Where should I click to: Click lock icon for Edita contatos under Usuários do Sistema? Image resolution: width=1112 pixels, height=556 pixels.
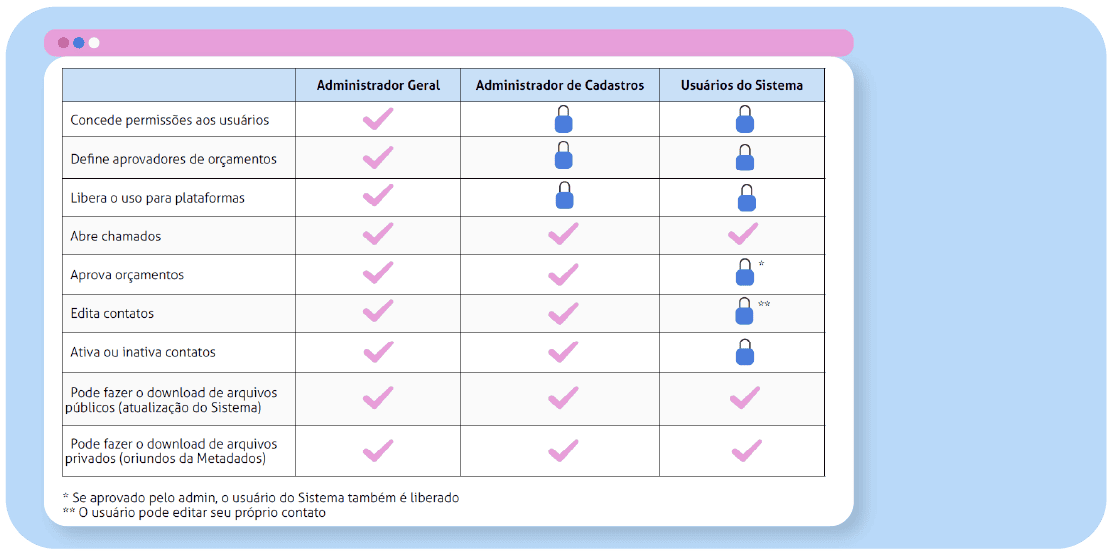(x=744, y=312)
